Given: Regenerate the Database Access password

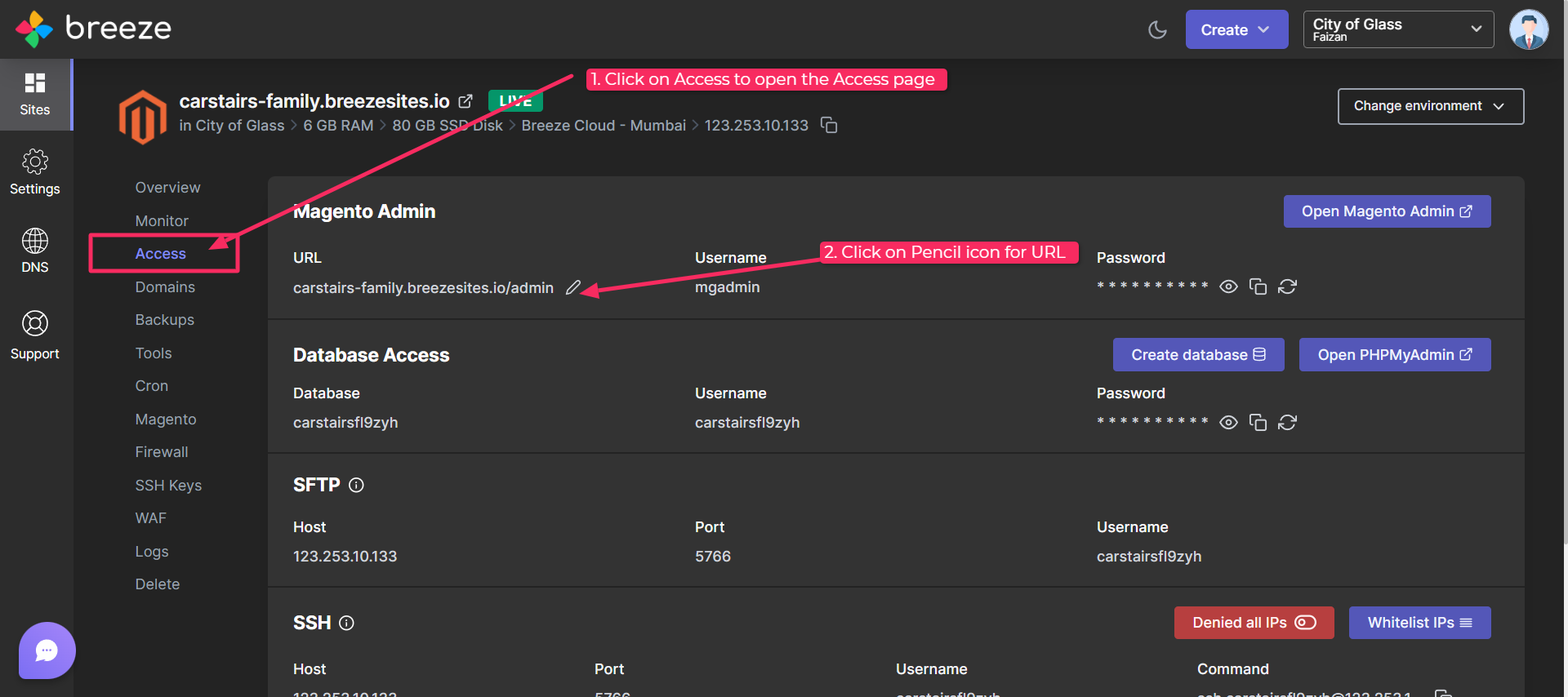Looking at the screenshot, I should tap(1287, 422).
